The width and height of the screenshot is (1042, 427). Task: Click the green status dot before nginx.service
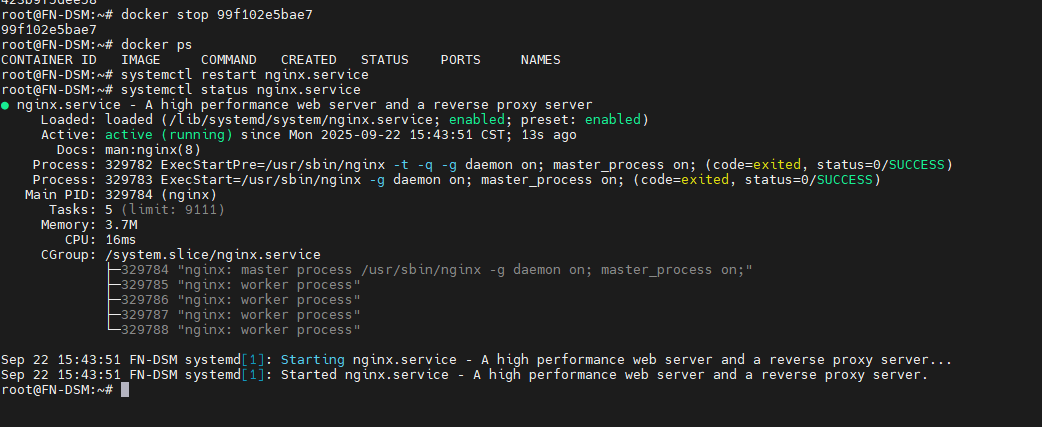click(6, 105)
